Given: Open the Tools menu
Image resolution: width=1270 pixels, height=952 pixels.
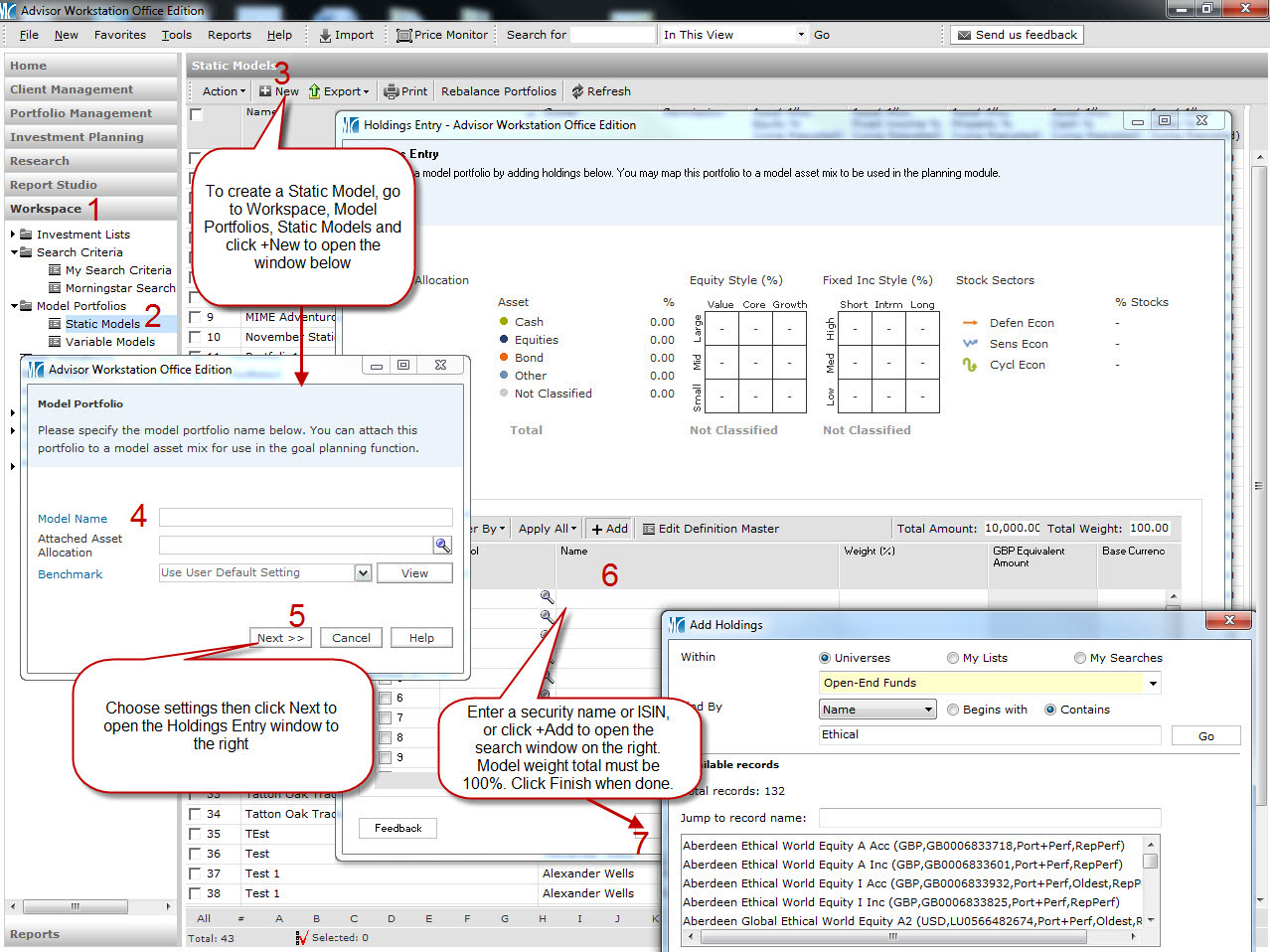Looking at the screenshot, I should pos(177,35).
